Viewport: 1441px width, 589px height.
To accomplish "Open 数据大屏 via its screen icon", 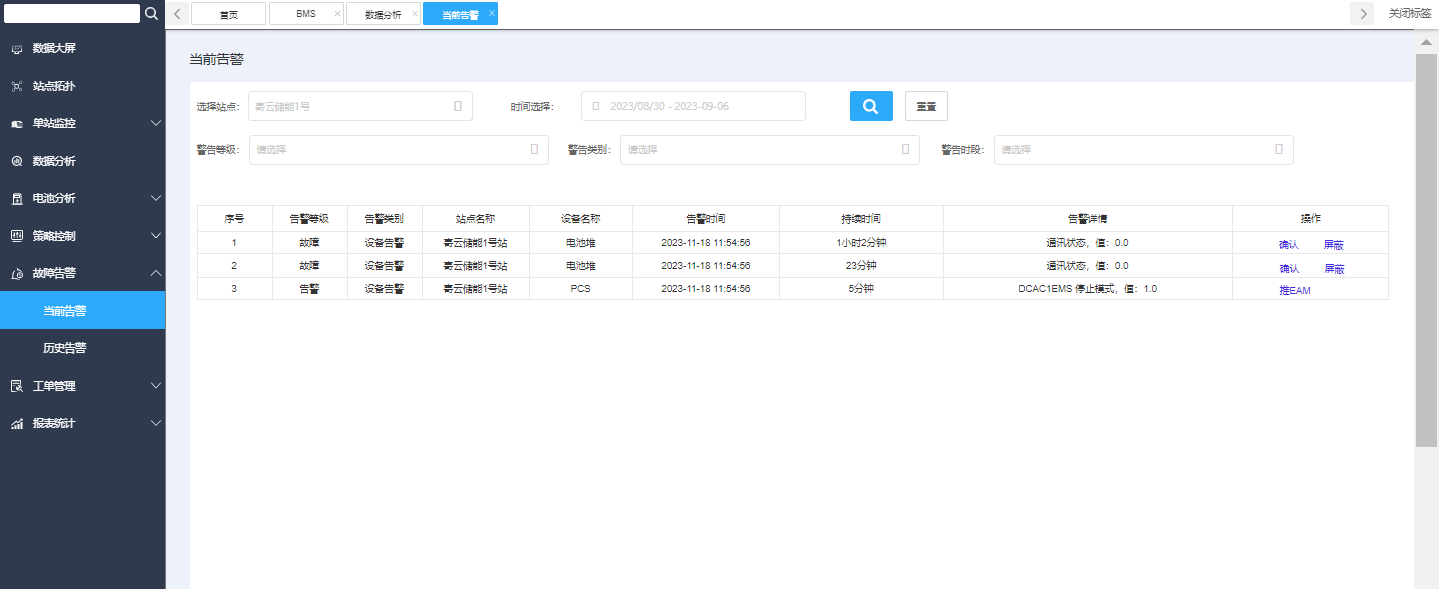I will point(17,49).
